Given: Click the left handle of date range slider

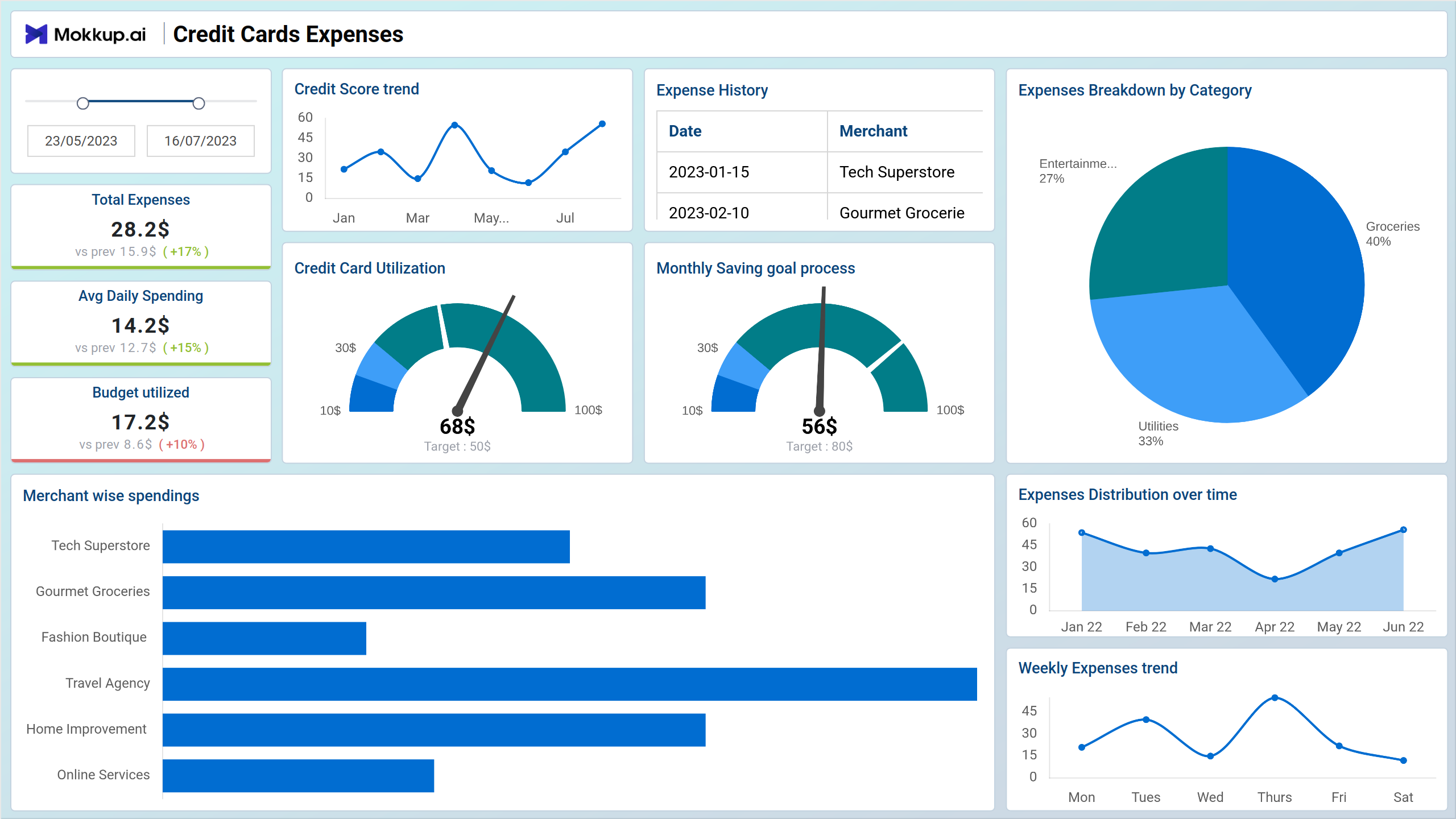Looking at the screenshot, I should [83, 104].
